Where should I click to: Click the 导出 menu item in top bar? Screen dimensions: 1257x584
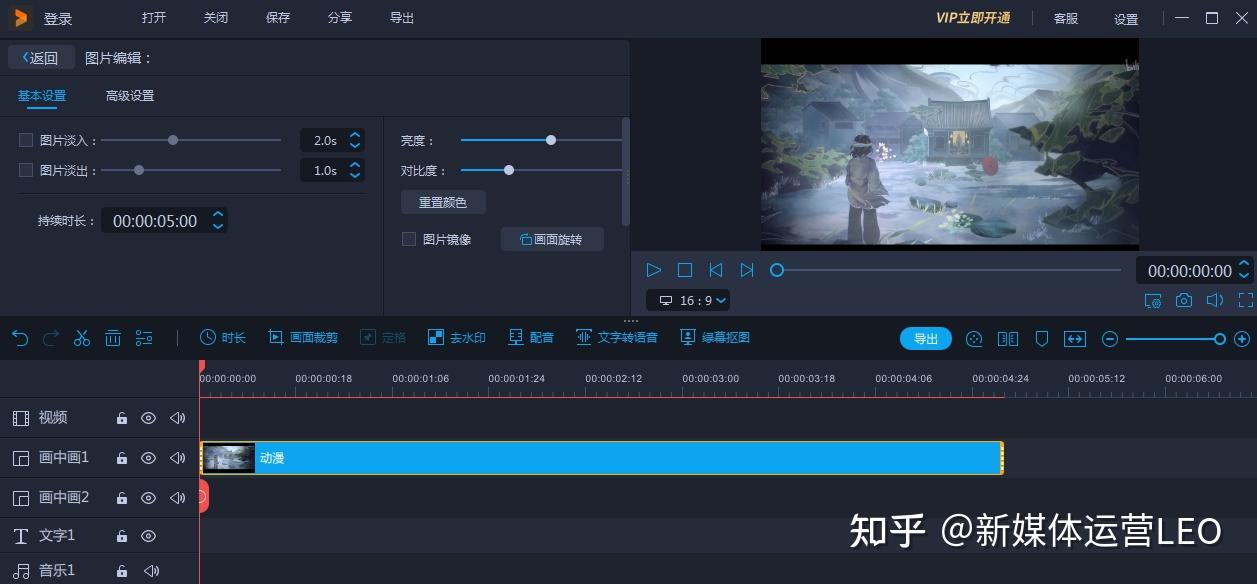[x=402, y=18]
